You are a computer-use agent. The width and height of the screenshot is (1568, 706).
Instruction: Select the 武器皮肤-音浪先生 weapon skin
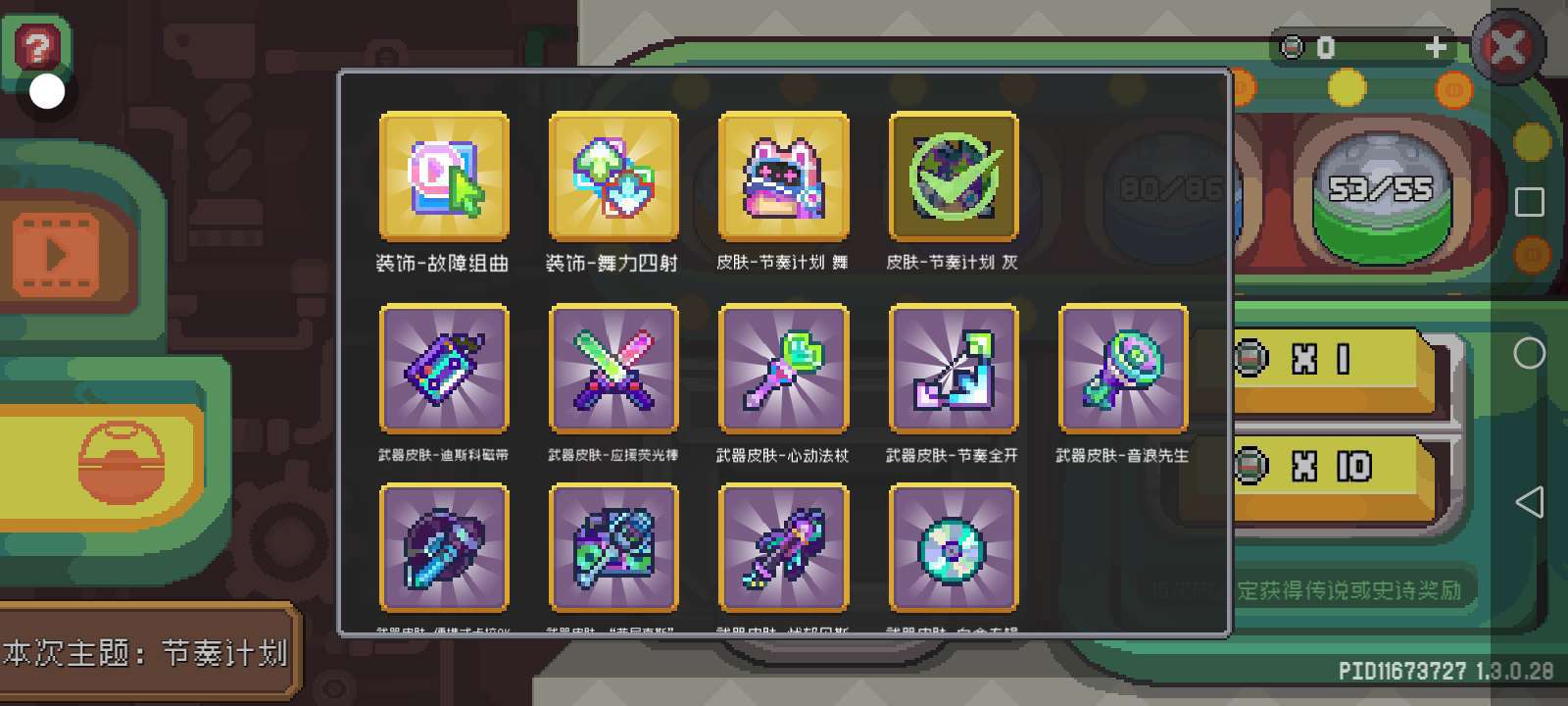click(x=1123, y=369)
